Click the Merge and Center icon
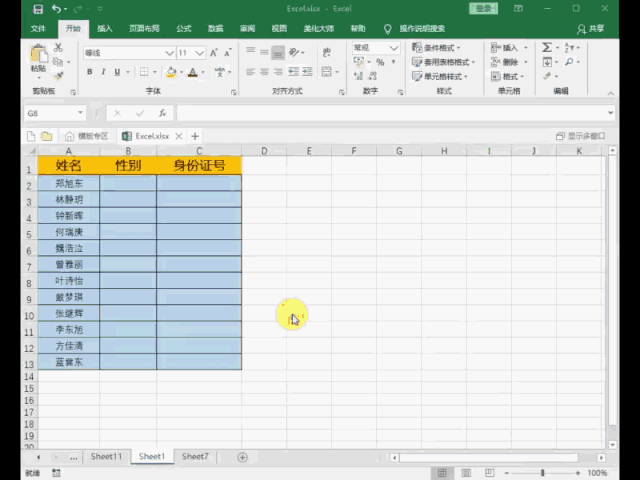The image size is (640, 480). point(327,72)
